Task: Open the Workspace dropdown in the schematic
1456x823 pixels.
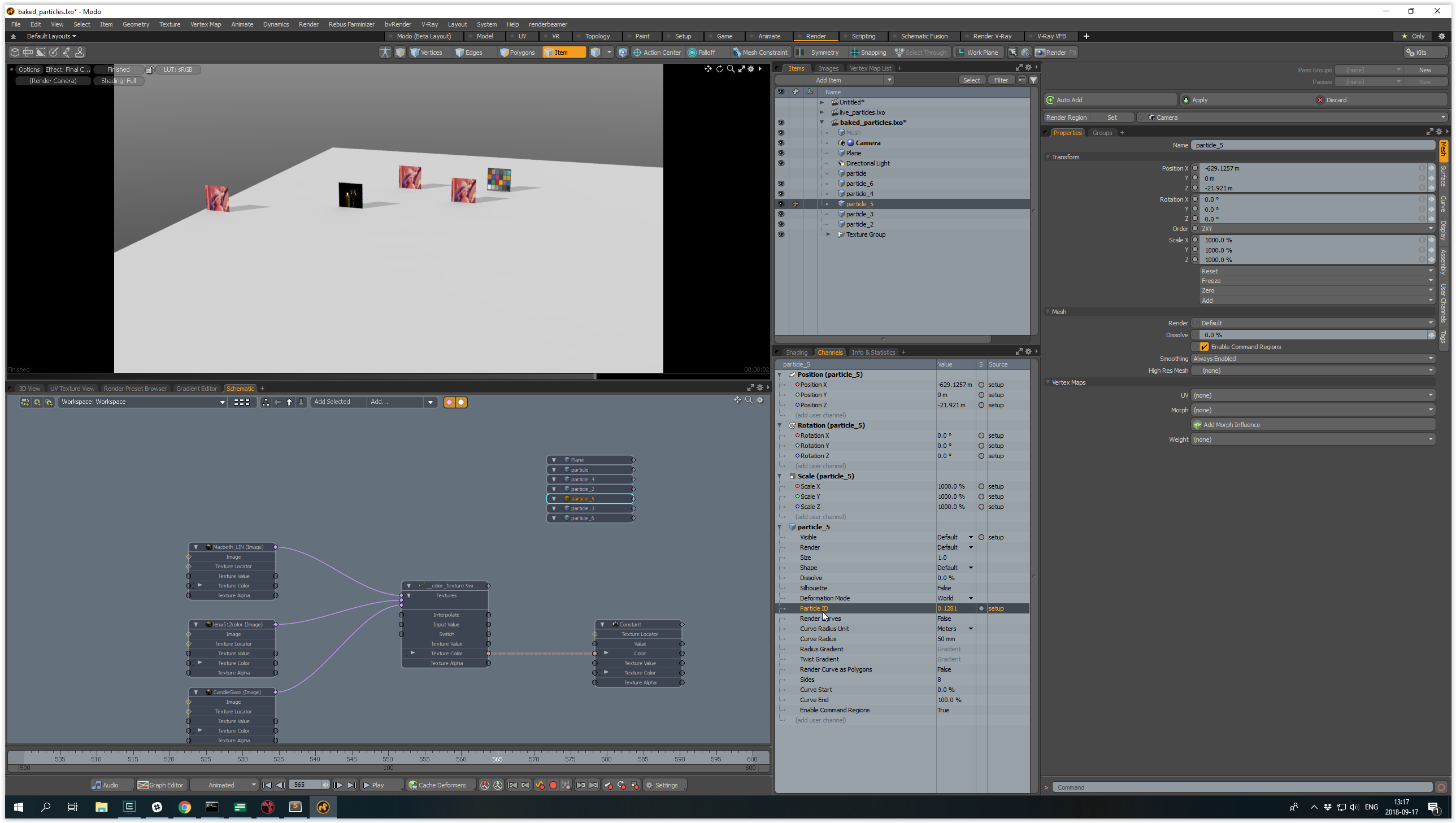Action: pos(143,402)
